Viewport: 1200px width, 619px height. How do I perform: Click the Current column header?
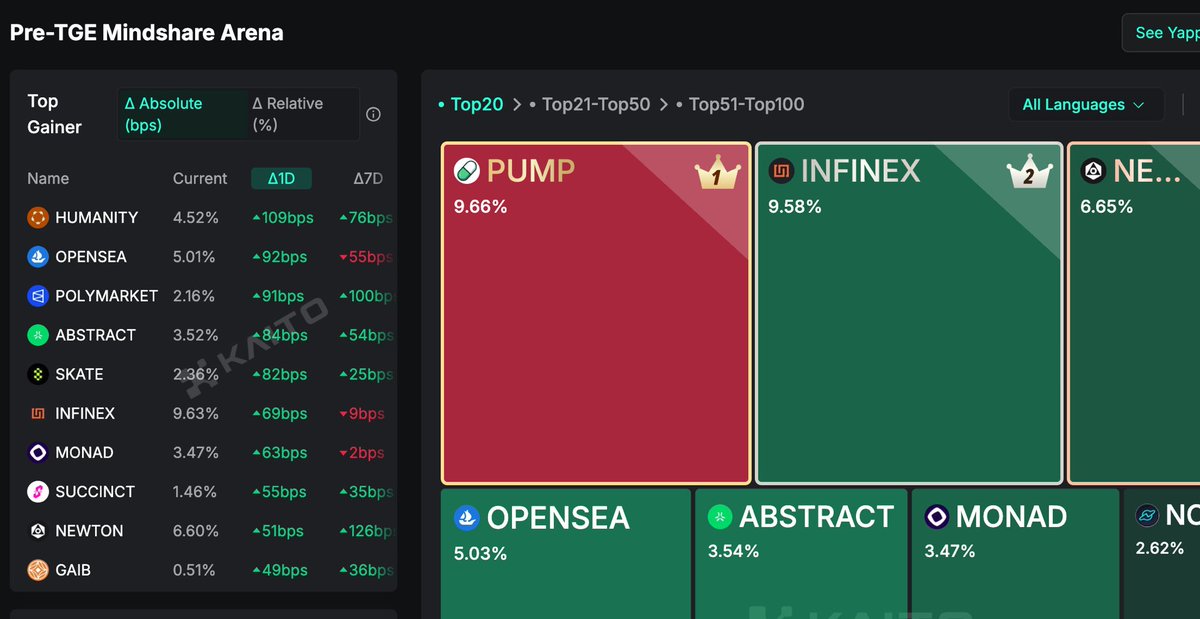click(x=200, y=179)
